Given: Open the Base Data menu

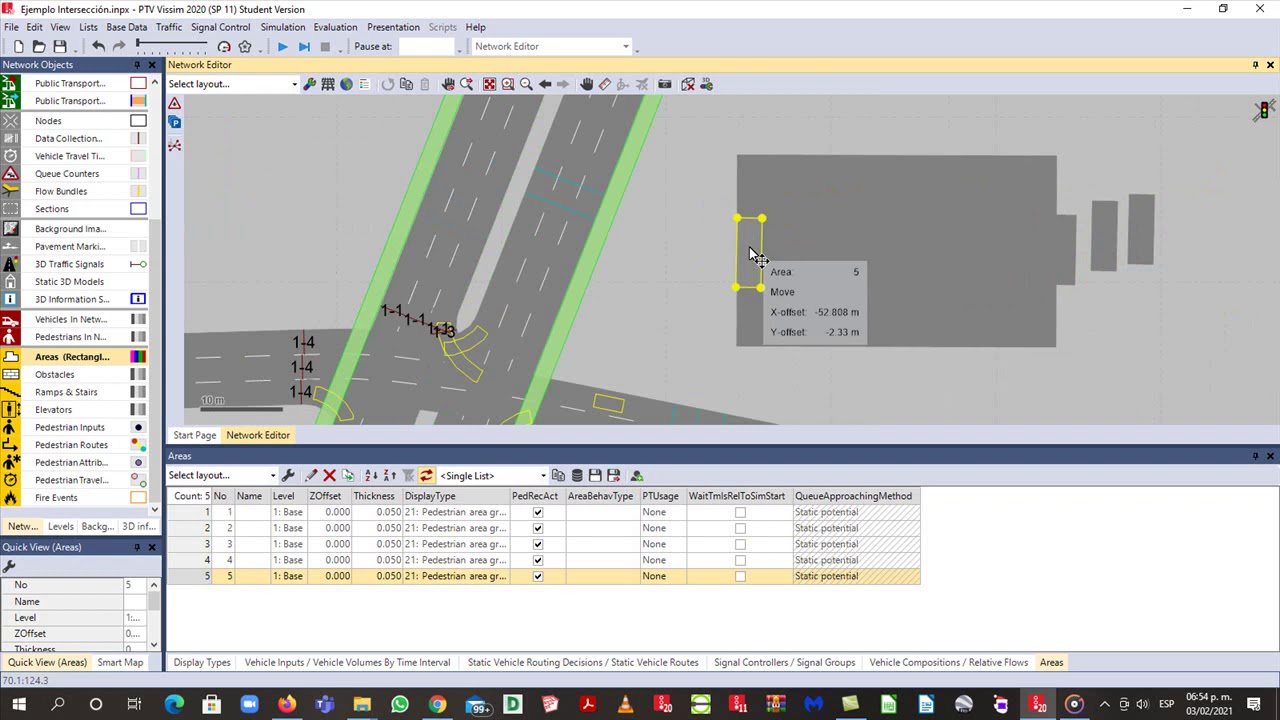Looking at the screenshot, I should 126,27.
